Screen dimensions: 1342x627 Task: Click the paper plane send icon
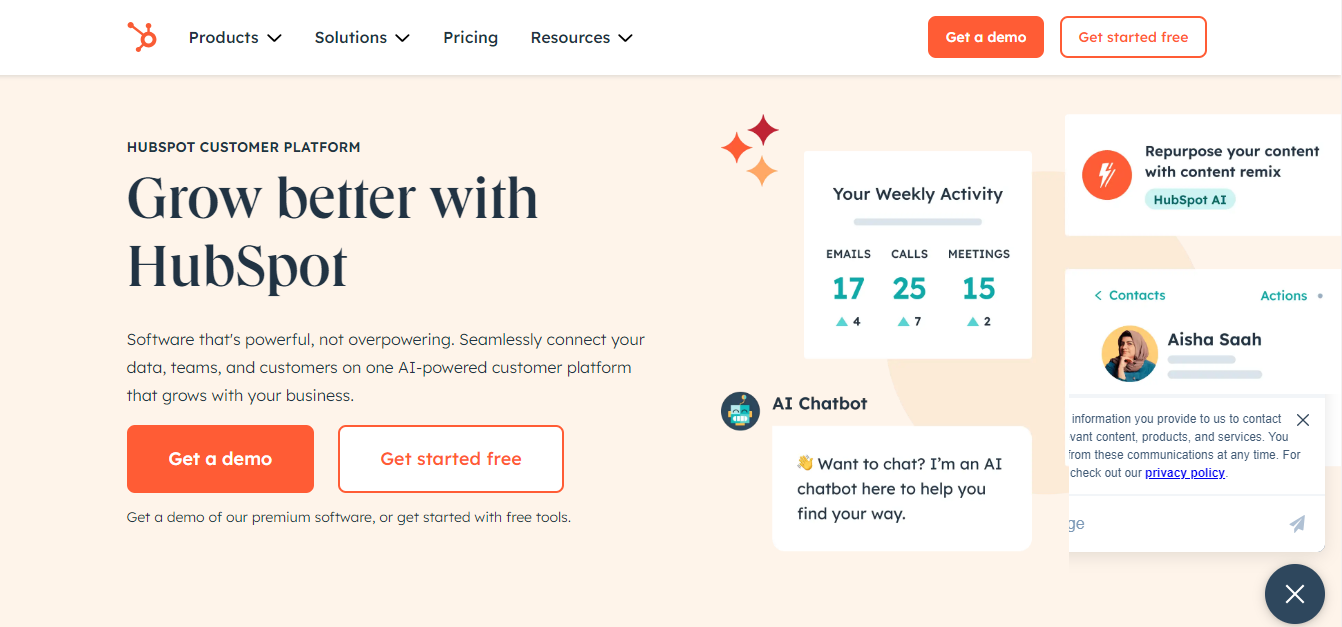click(x=1297, y=523)
